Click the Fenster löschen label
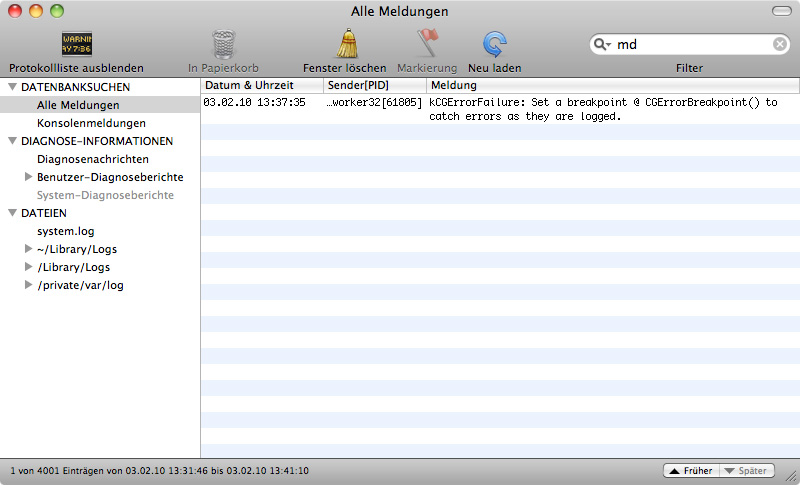The width and height of the screenshot is (800, 485). 345,68
